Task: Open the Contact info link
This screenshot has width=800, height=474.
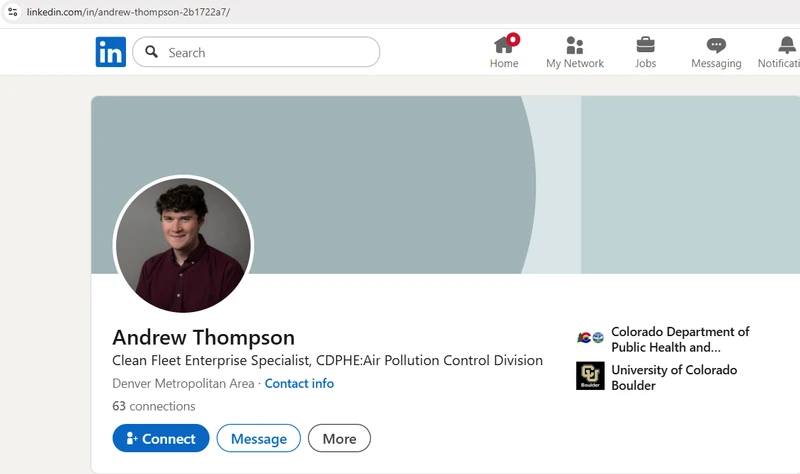Action: tap(299, 383)
